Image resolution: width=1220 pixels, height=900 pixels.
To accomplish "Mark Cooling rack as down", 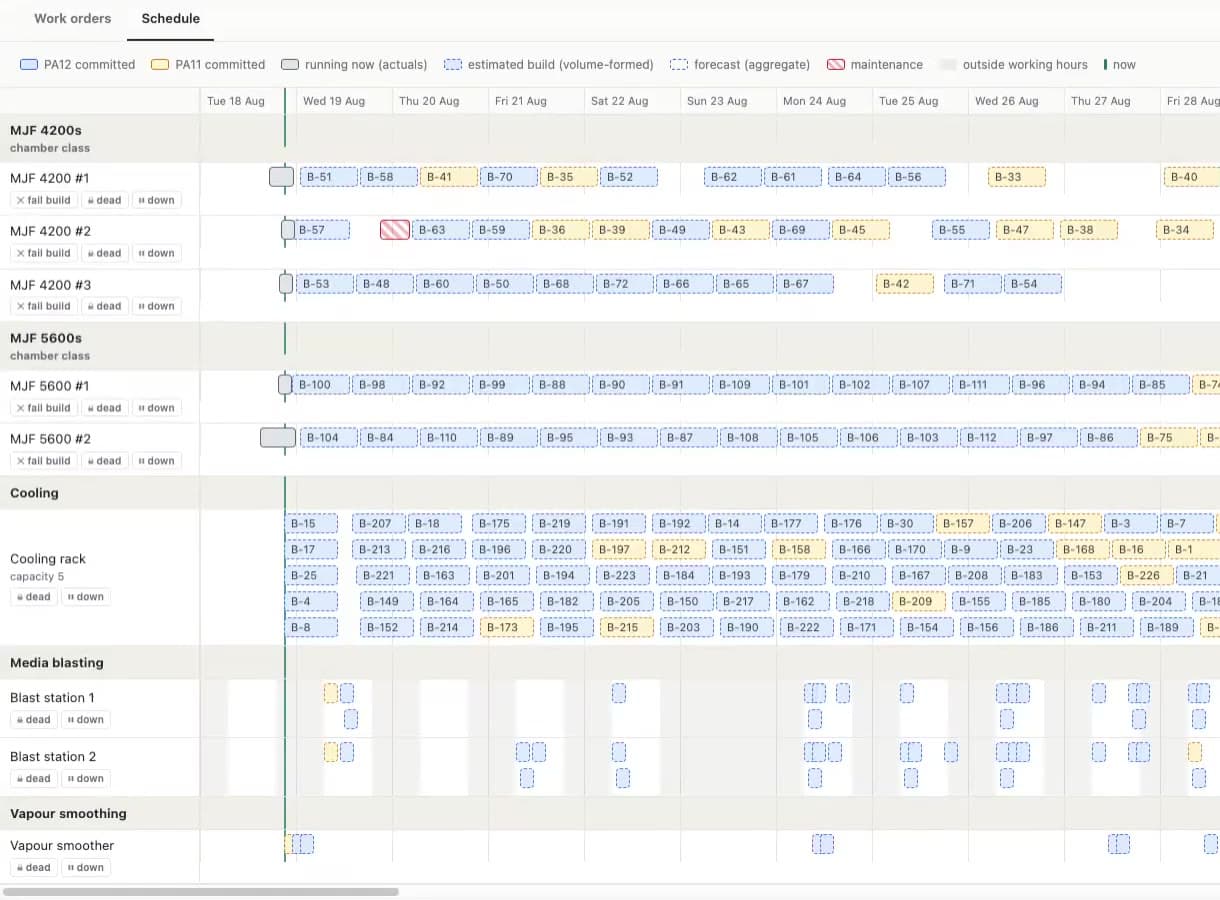I will 86,597.
